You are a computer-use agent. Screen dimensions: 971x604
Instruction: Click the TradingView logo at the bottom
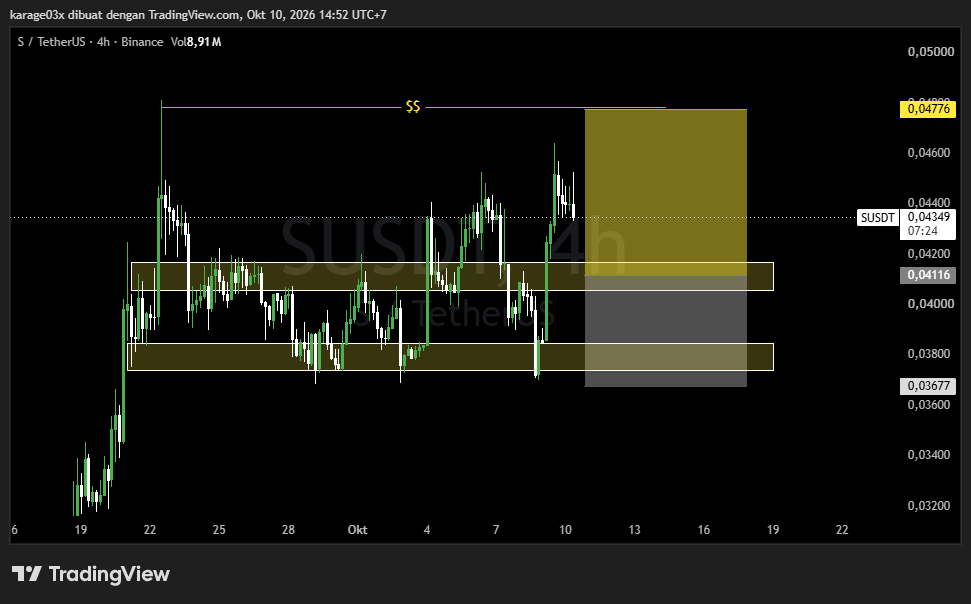pyautogui.click(x=90, y=574)
